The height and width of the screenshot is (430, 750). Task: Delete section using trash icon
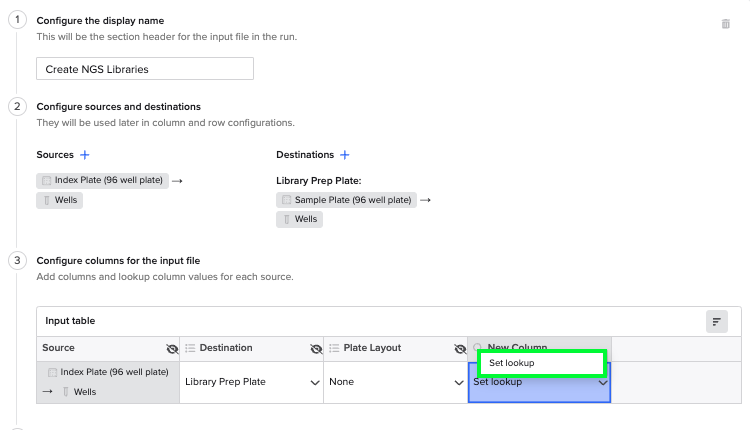coord(726,24)
